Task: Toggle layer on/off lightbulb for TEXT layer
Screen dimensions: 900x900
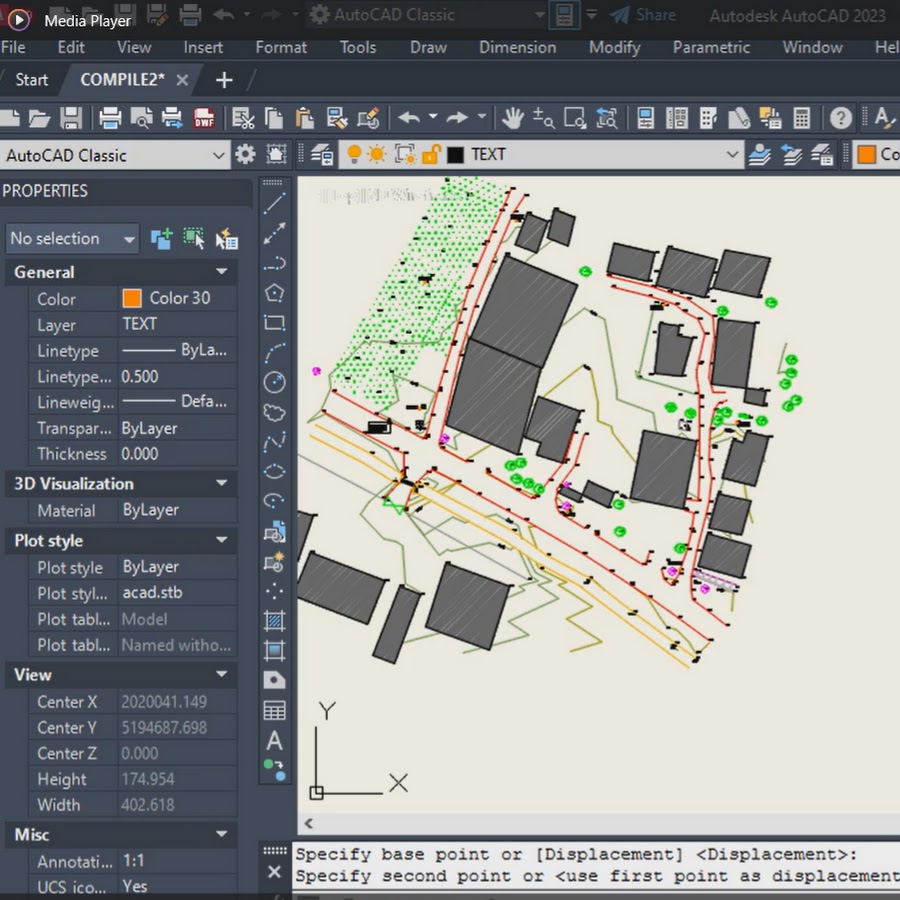Action: click(x=354, y=154)
